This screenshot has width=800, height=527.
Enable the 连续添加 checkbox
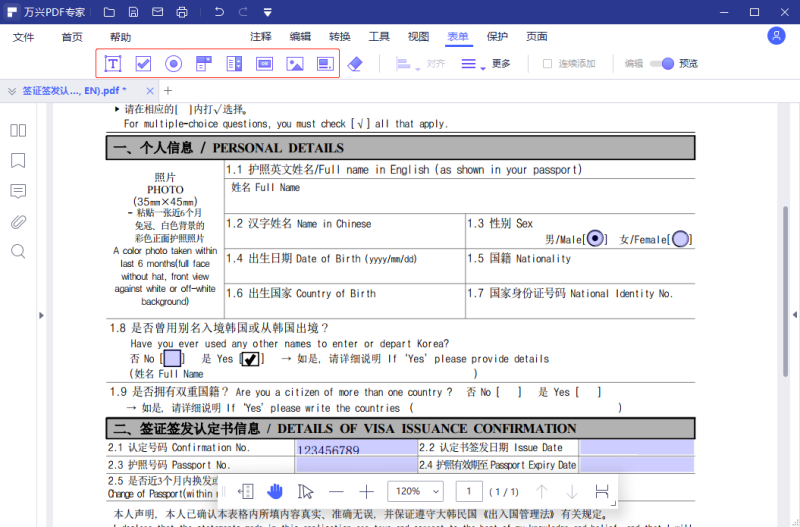point(547,64)
